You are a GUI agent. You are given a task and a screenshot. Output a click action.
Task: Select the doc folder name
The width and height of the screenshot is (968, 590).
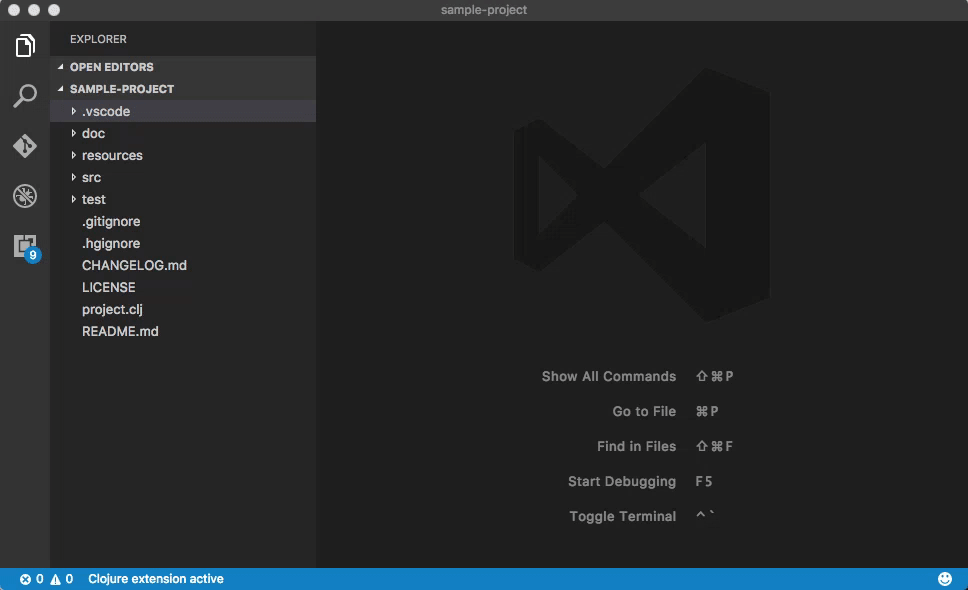pyautogui.click(x=93, y=133)
